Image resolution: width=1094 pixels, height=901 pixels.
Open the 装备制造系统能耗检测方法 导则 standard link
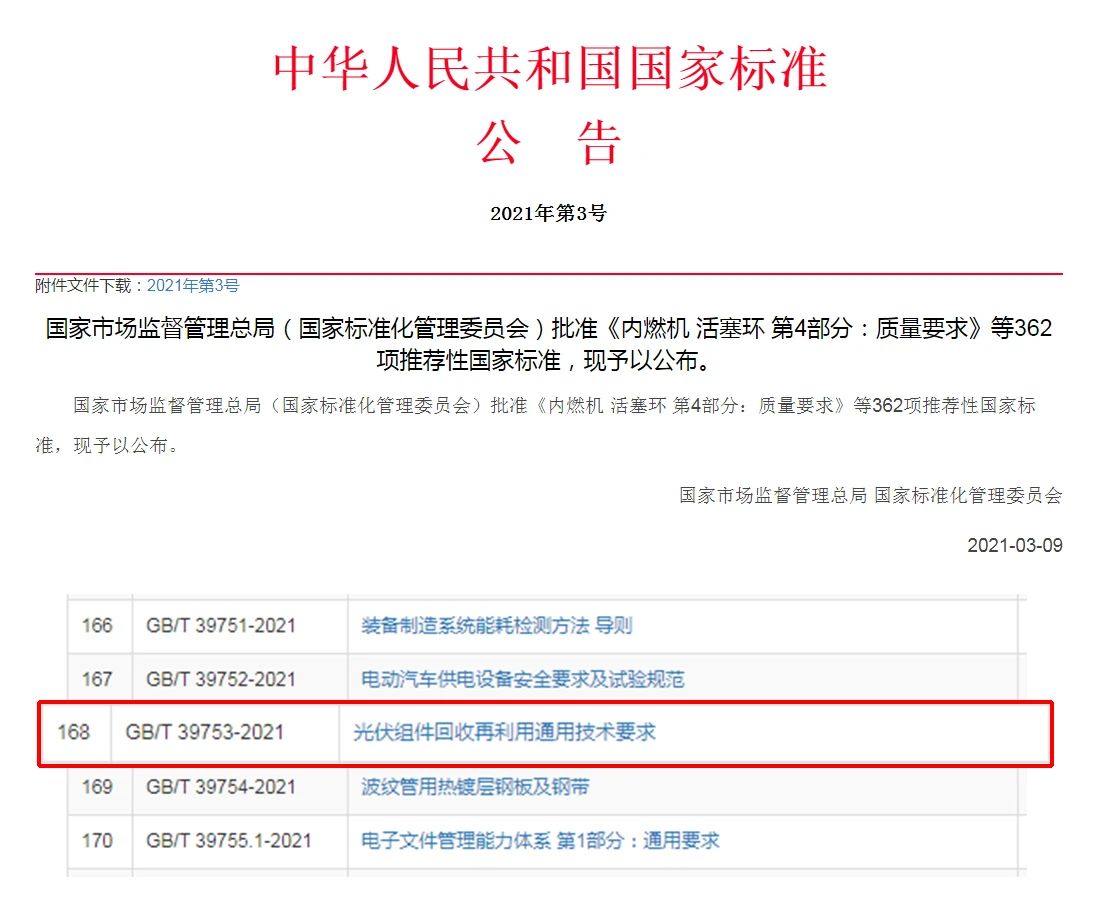[x=496, y=626]
